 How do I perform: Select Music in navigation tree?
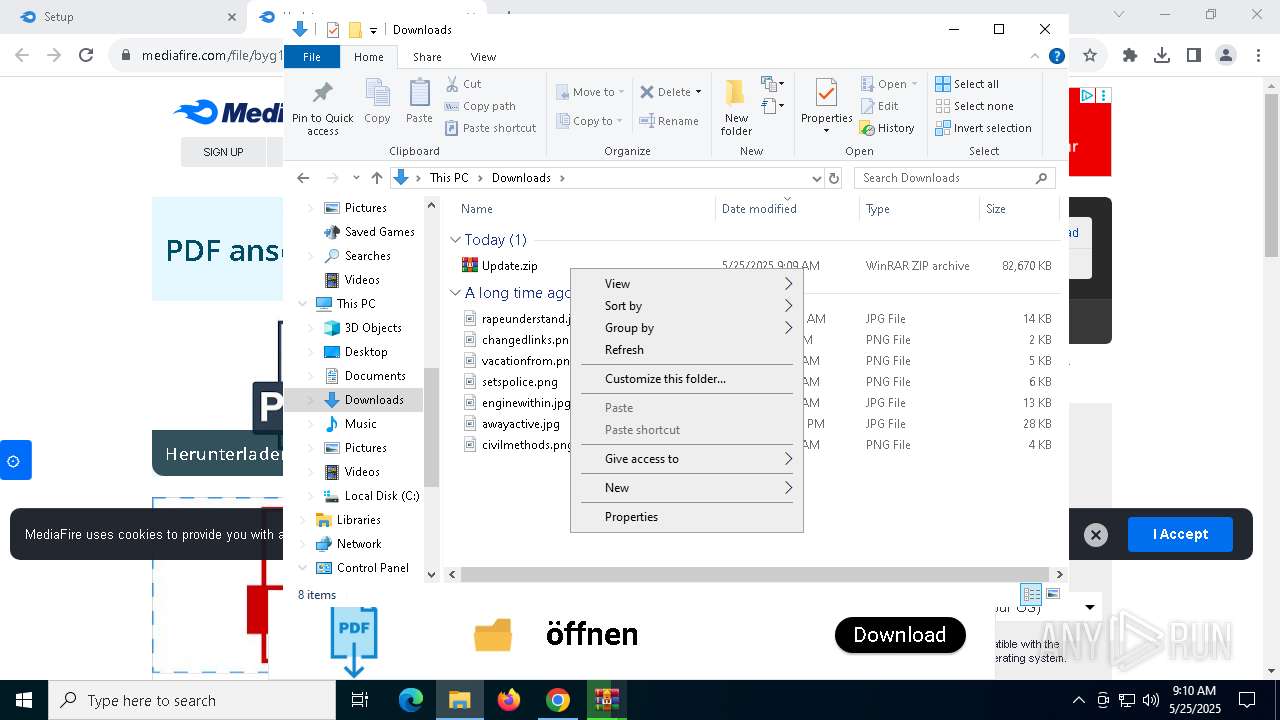point(360,424)
